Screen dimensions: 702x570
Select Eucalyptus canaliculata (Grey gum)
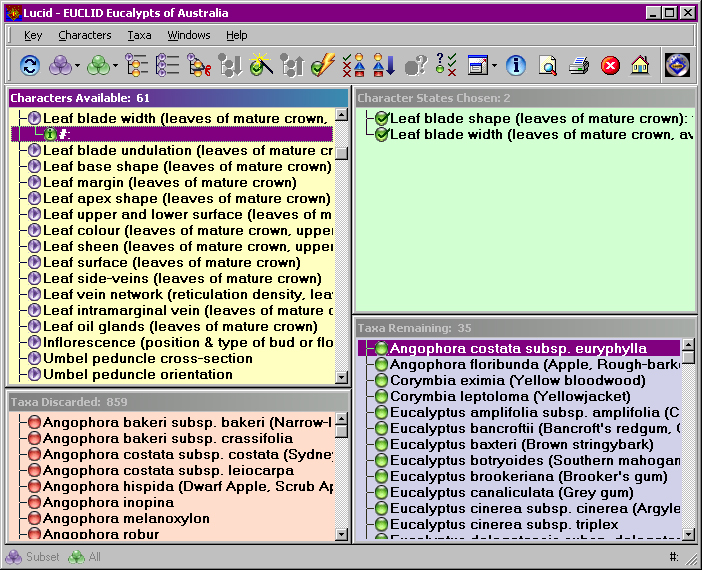click(512, 493)
